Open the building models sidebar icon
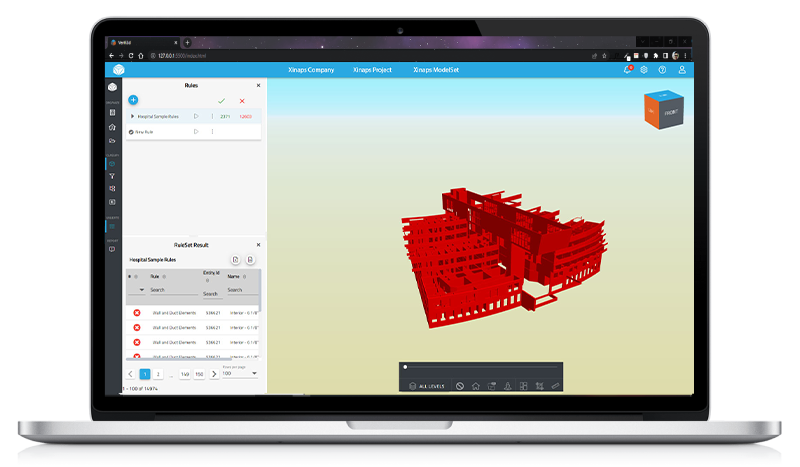 point(112,112)
